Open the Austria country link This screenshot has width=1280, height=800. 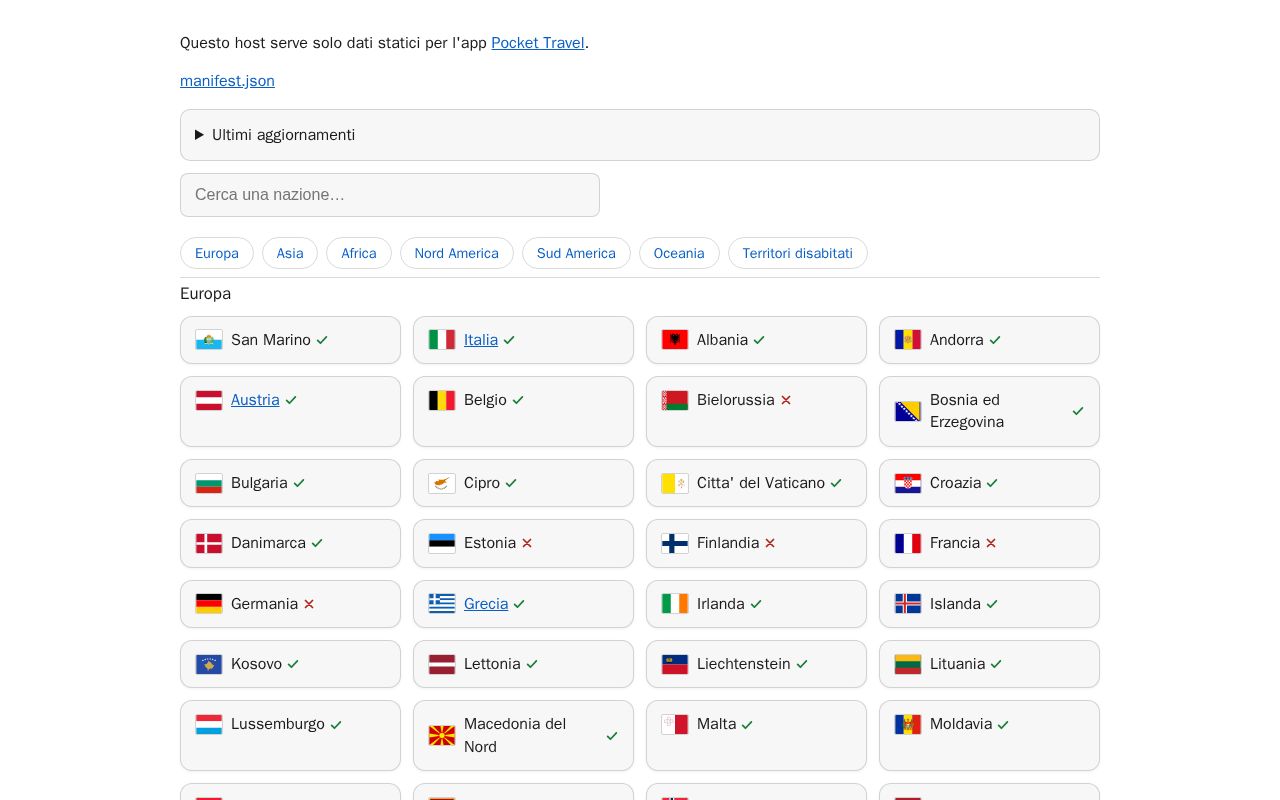point(255,400)
